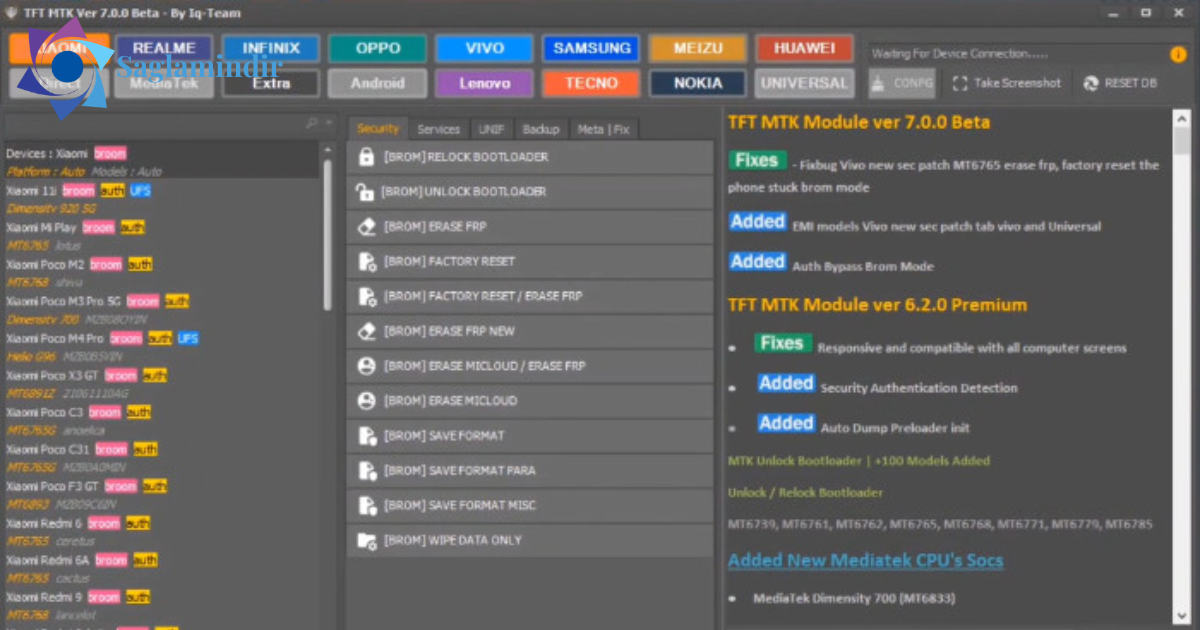Select the OPPO brand button

377,48
